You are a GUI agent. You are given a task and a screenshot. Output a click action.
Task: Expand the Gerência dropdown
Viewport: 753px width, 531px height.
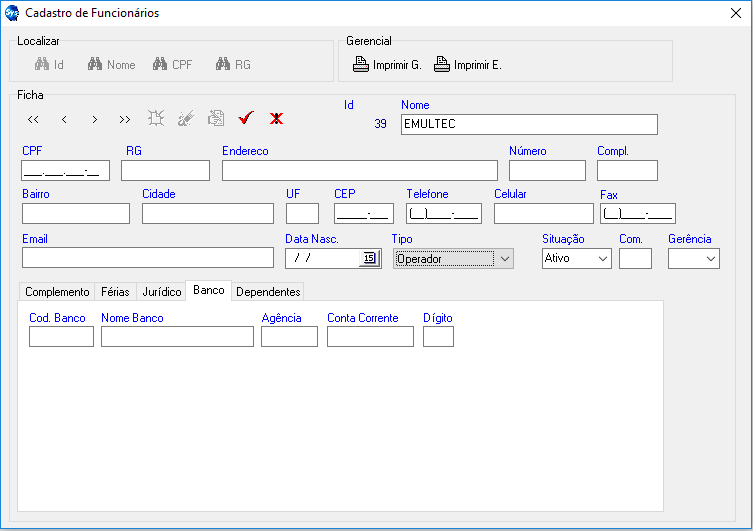[x=710, y=258]
